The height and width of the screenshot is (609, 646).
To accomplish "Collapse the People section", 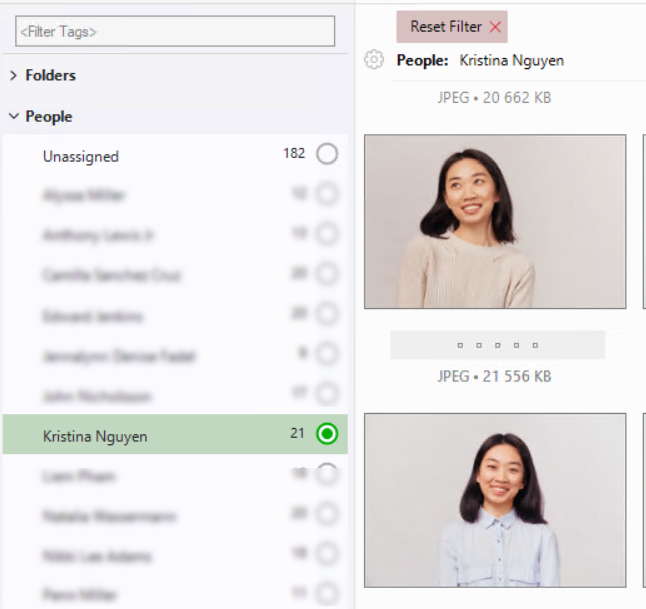I will point(14,117).
